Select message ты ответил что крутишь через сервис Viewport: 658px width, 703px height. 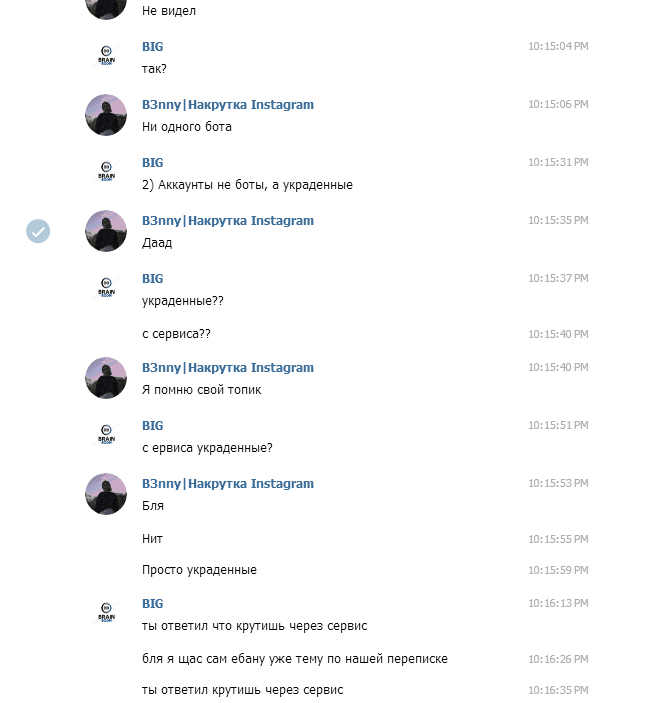(x=255, y=626)
